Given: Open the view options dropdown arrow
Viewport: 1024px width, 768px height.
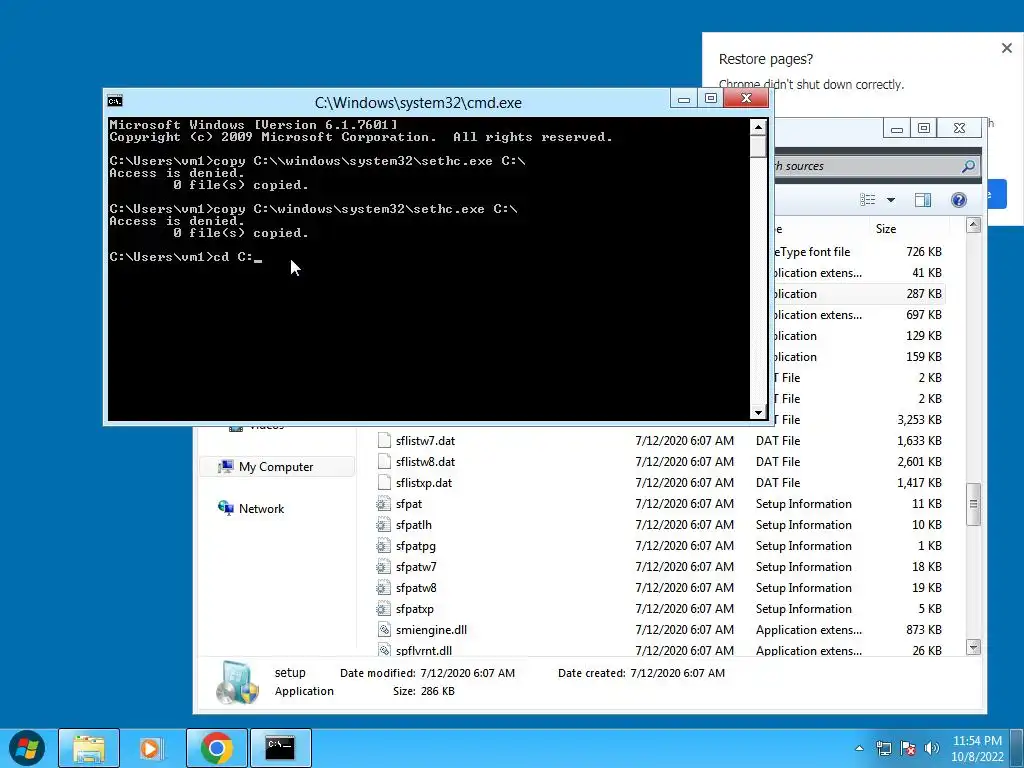Looking at the screenshot, I should click(891, 200).
